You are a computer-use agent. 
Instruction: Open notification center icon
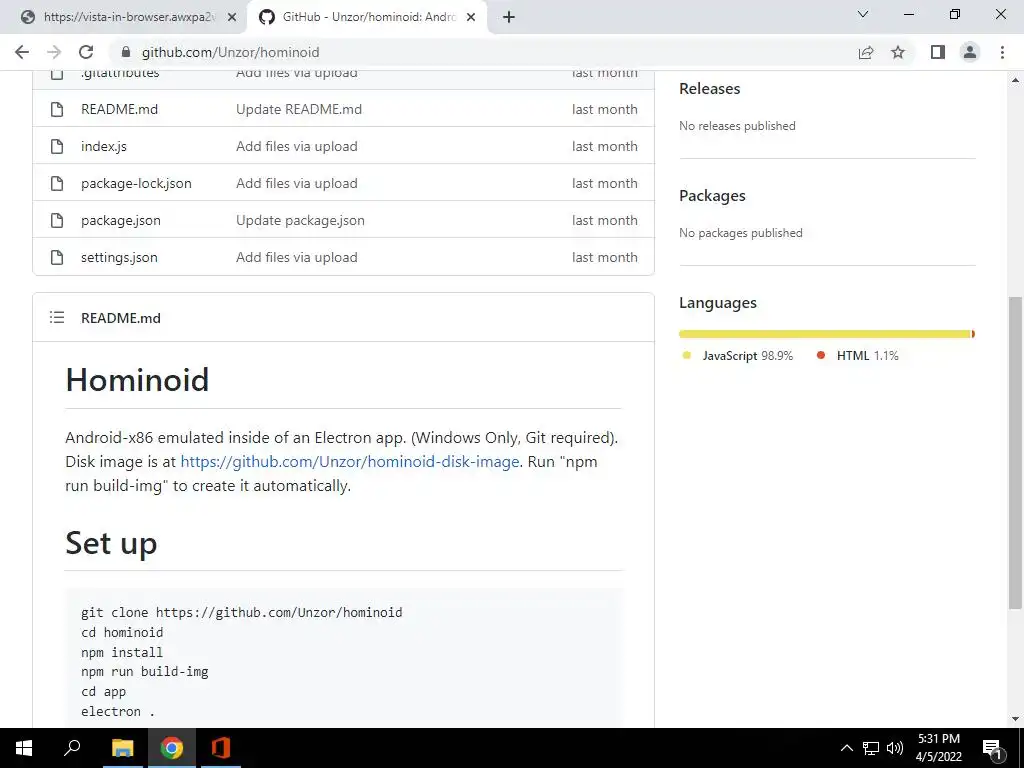(x=993, y=748)
